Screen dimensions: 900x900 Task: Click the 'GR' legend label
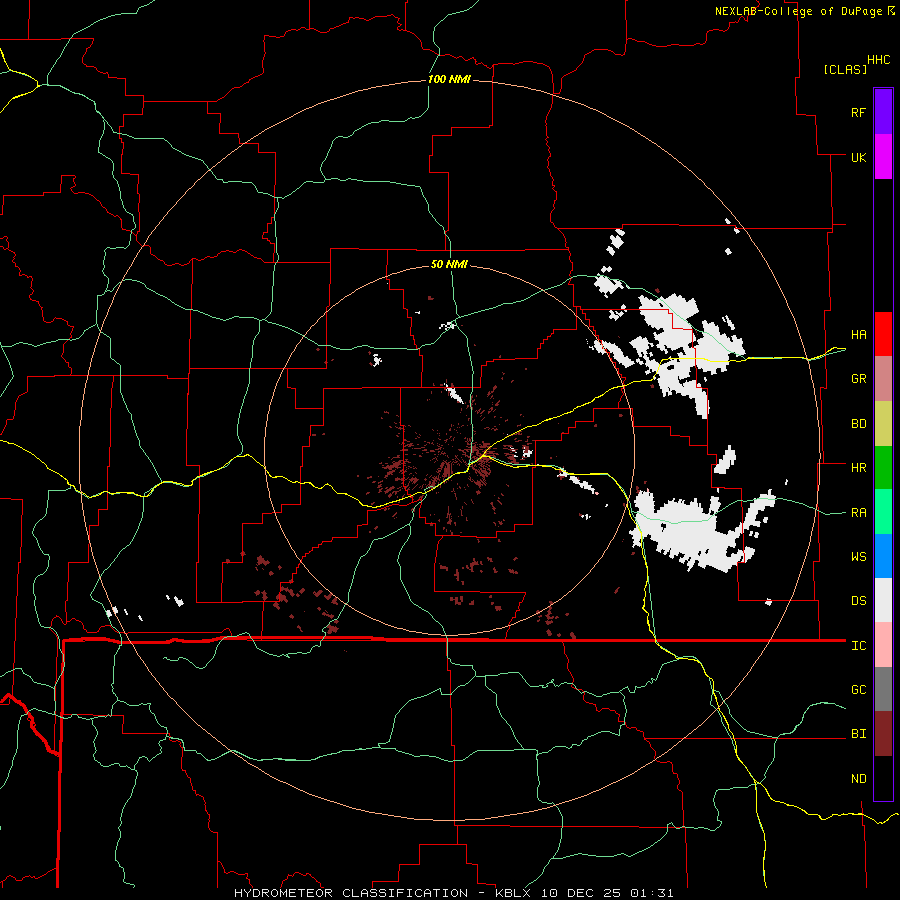[x=858, y=379]
